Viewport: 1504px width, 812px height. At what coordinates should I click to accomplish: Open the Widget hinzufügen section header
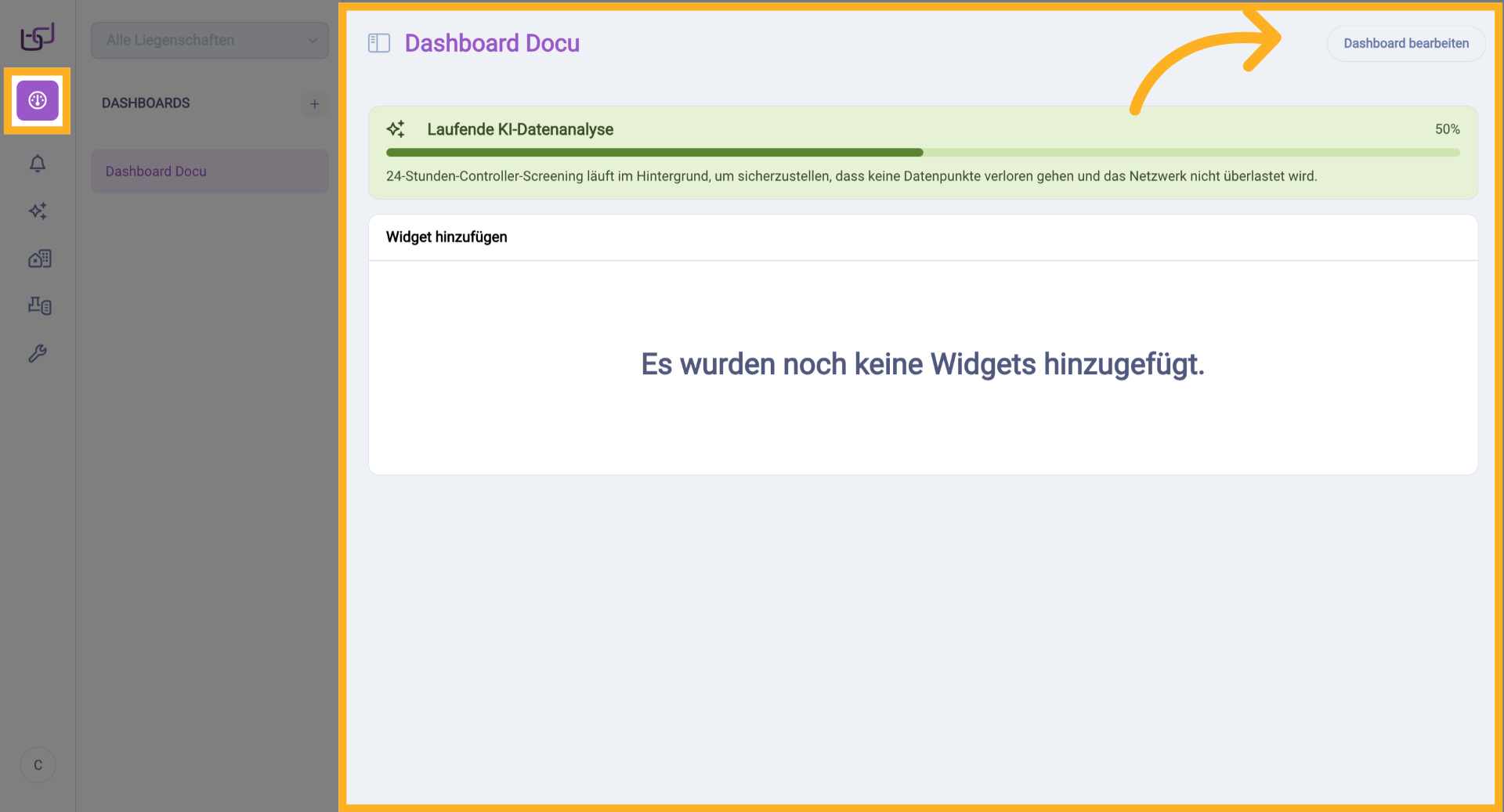point(446,237)
